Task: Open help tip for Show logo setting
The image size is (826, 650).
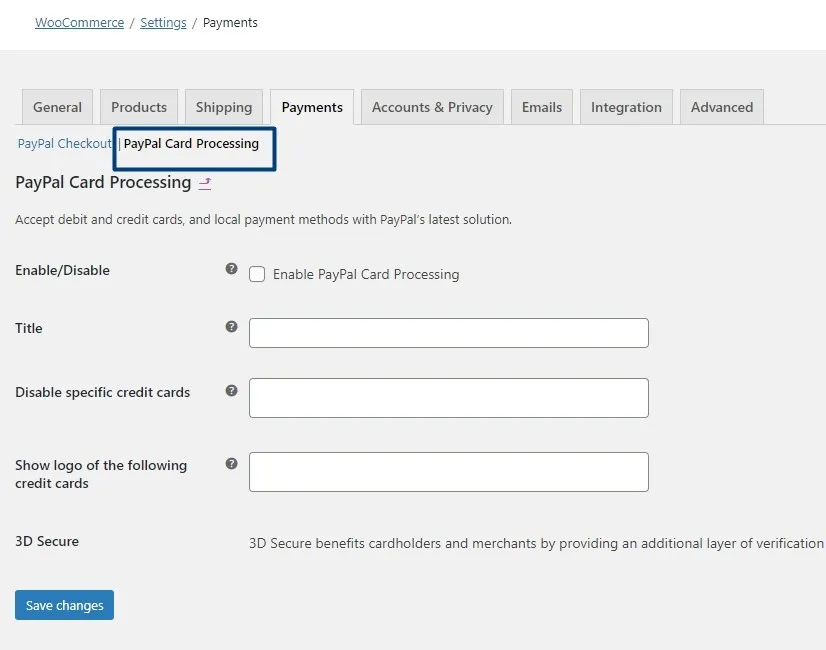Action: tap(231, 464)
